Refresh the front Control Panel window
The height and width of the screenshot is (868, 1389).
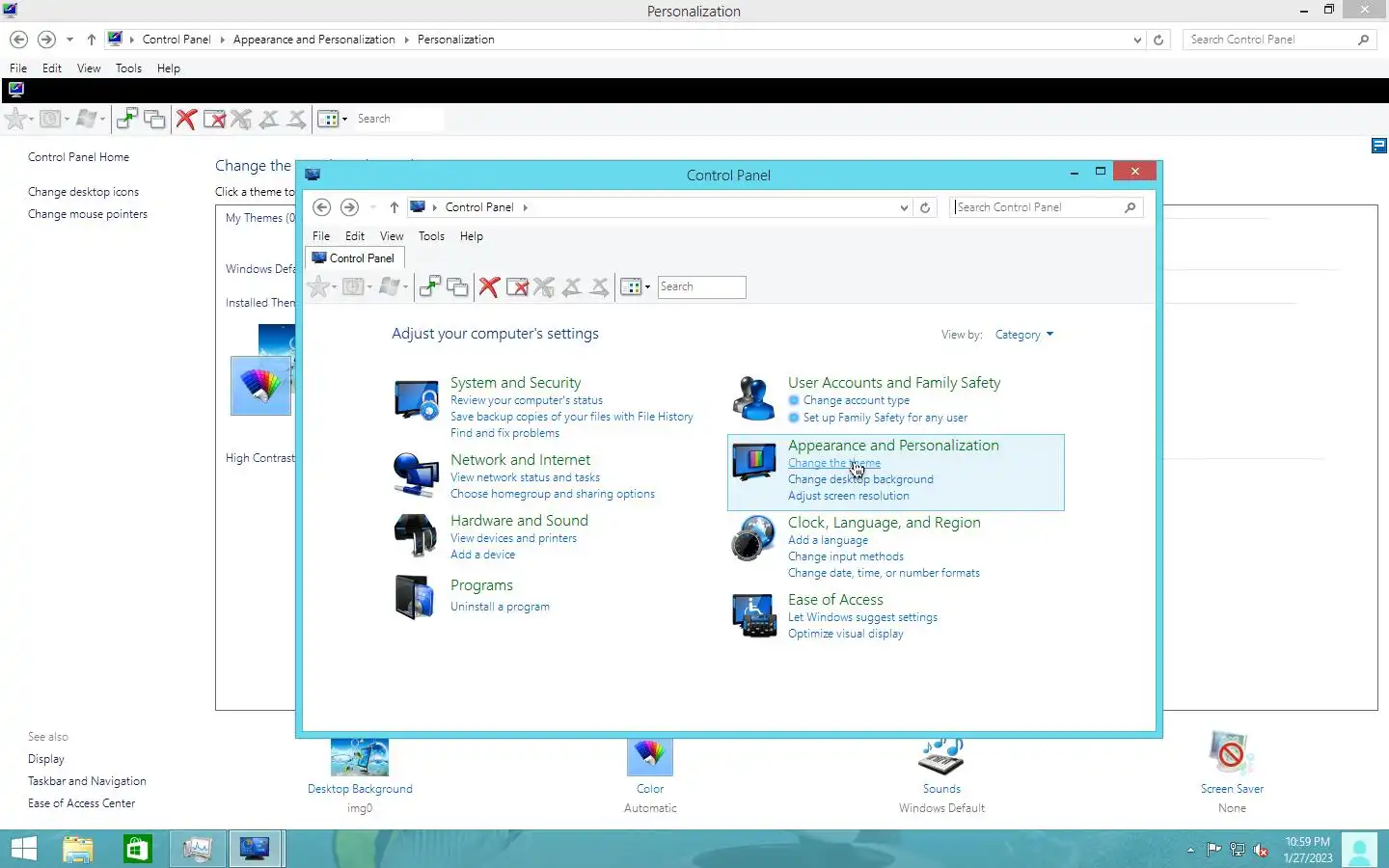[x=925, y=207]
